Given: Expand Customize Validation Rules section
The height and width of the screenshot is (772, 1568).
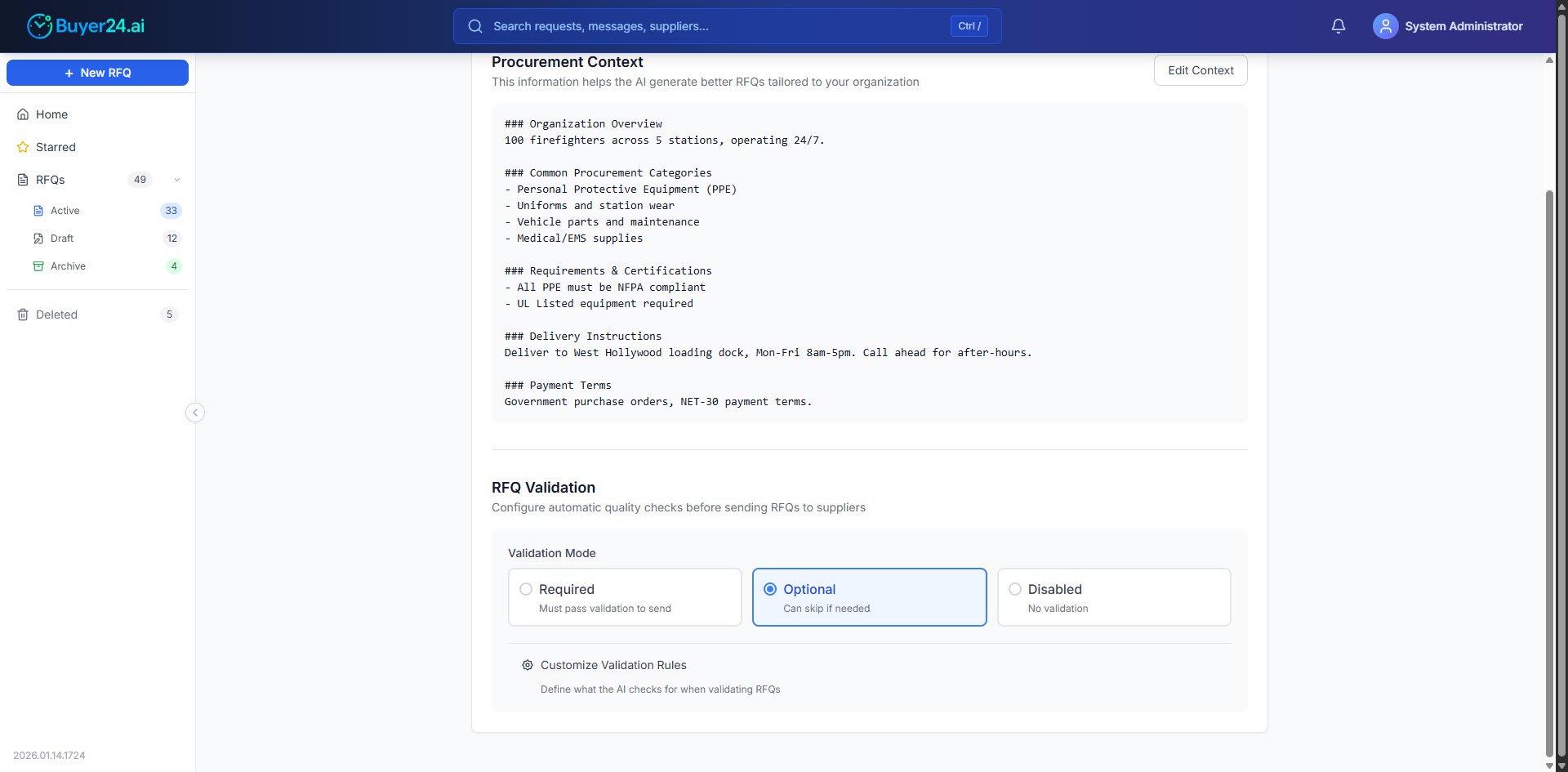Looking at the screenshot, I should point(613,664).
